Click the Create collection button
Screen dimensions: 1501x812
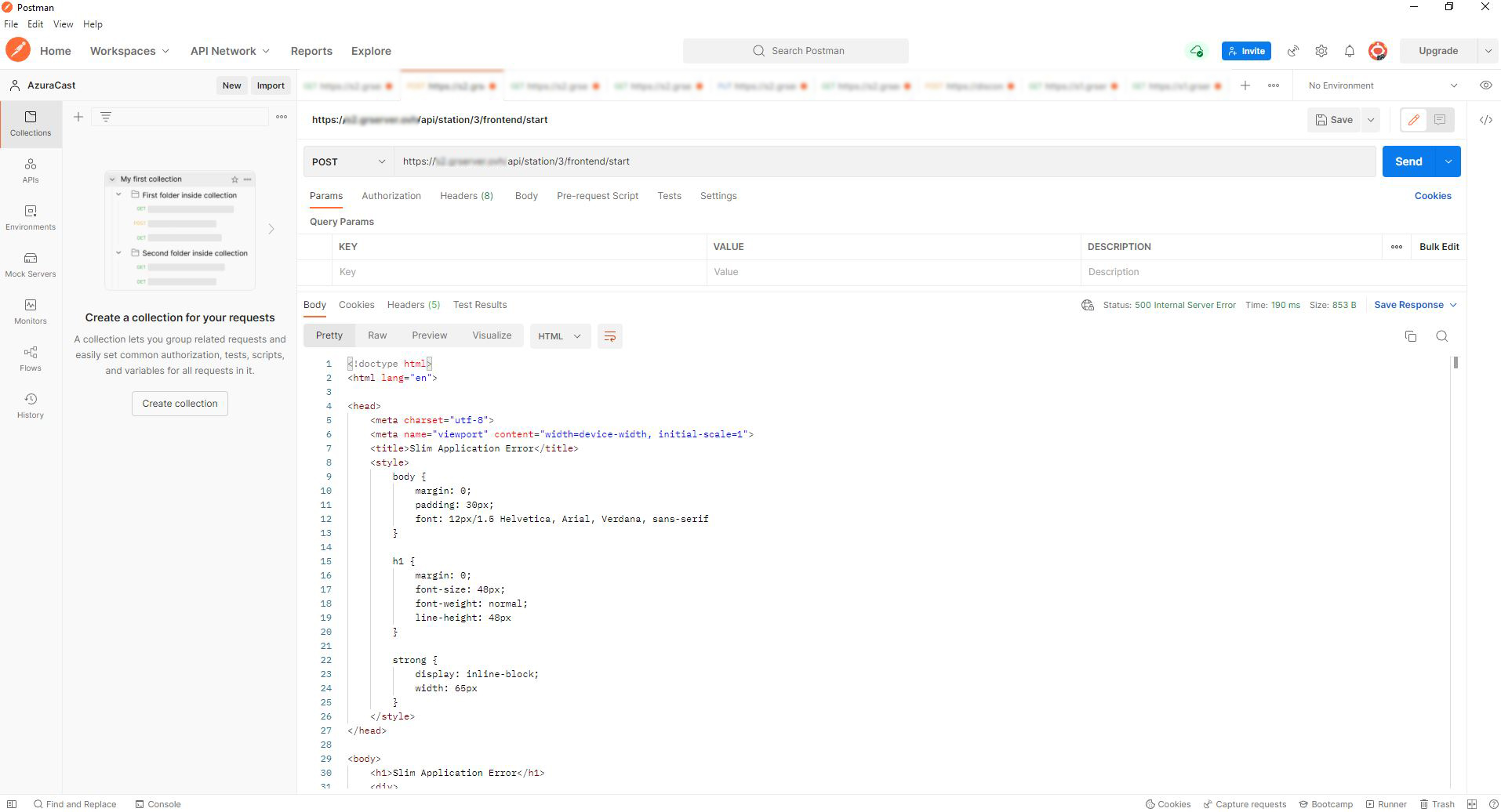(179, 403)
